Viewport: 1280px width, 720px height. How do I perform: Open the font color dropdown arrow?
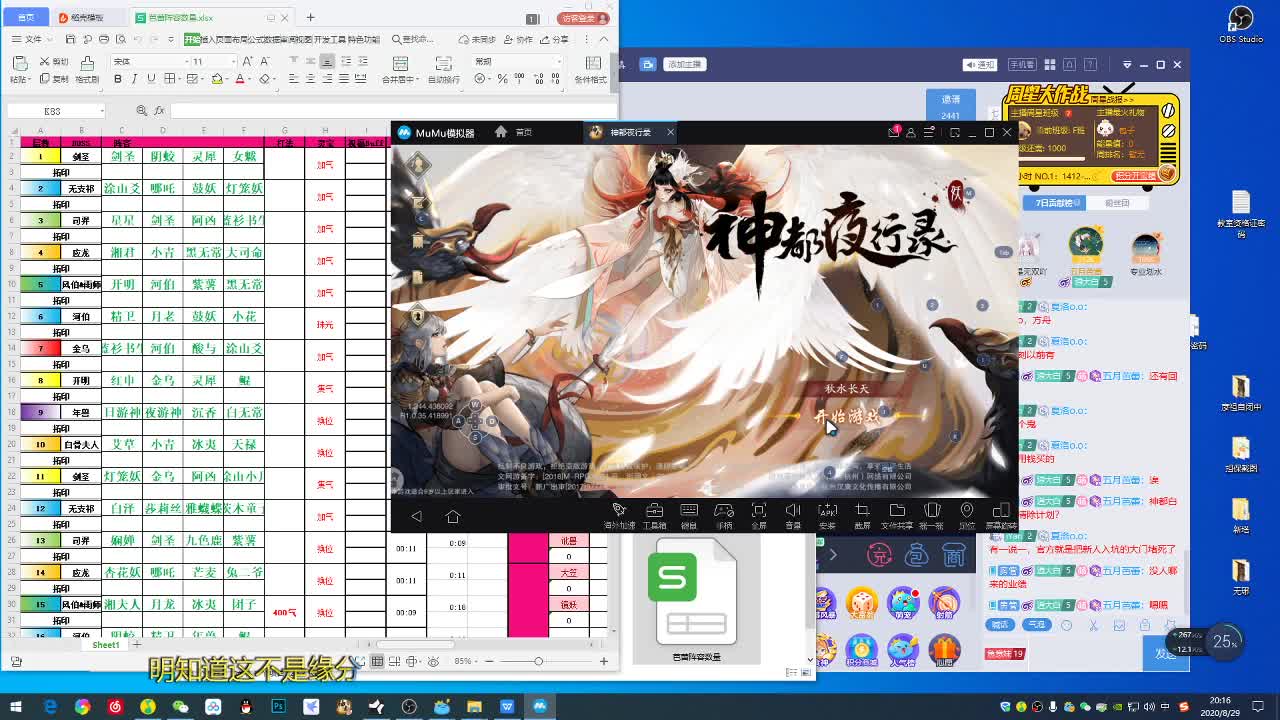(249, 79)
